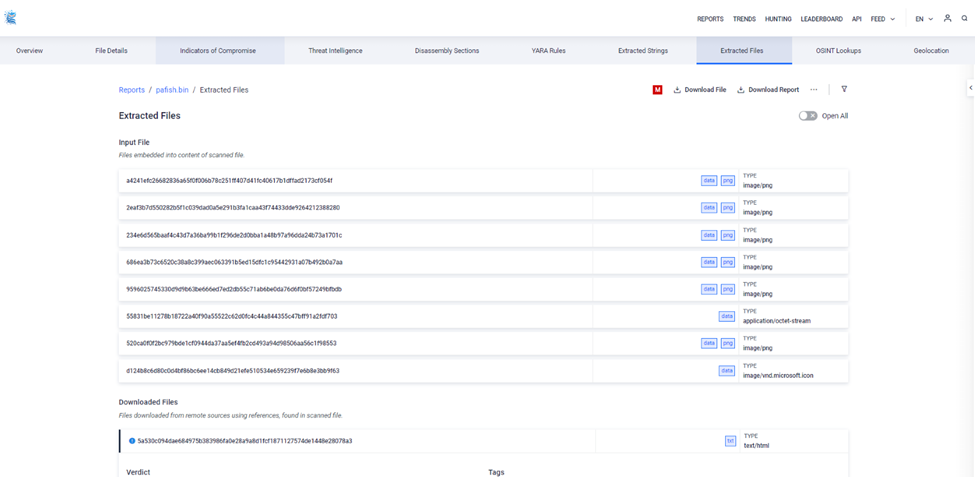Click info icon beside the downloaded file hash

coord(132,441)
